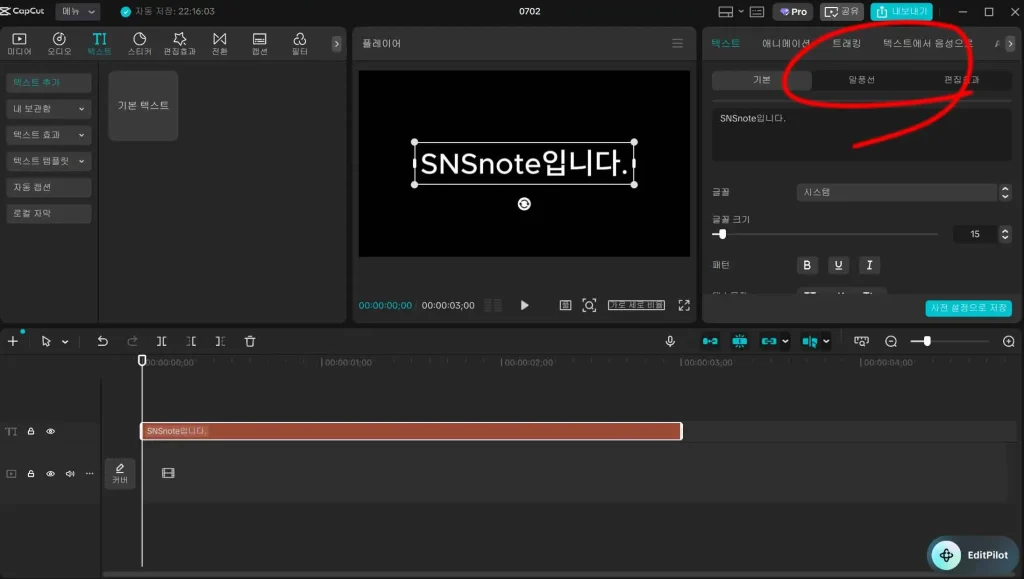
Task: Expand the 텍스트 템플릿 section
Action: click(x=49, y=161)
